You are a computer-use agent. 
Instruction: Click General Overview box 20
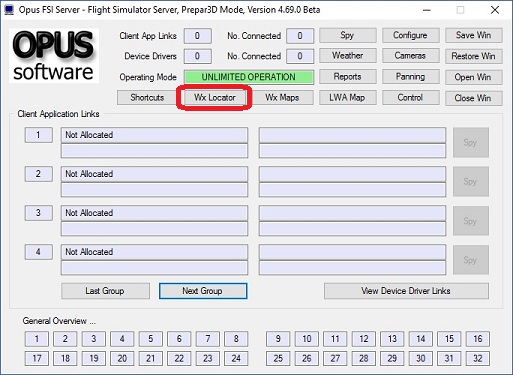[x=122, y=359]
